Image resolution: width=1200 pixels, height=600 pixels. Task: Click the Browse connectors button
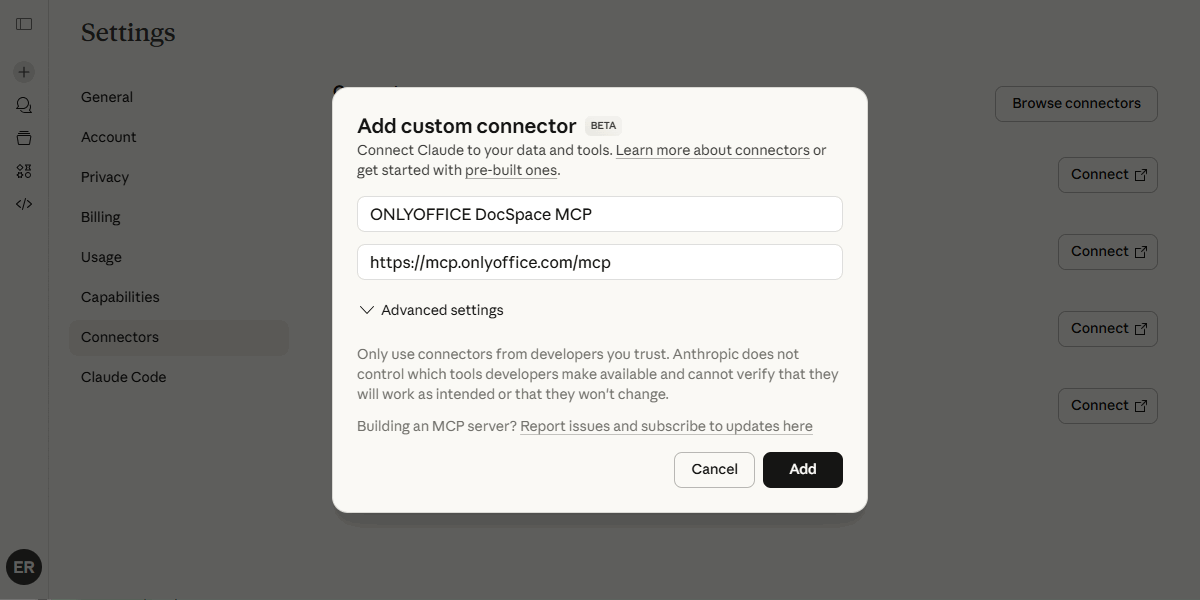[1076, 103]
